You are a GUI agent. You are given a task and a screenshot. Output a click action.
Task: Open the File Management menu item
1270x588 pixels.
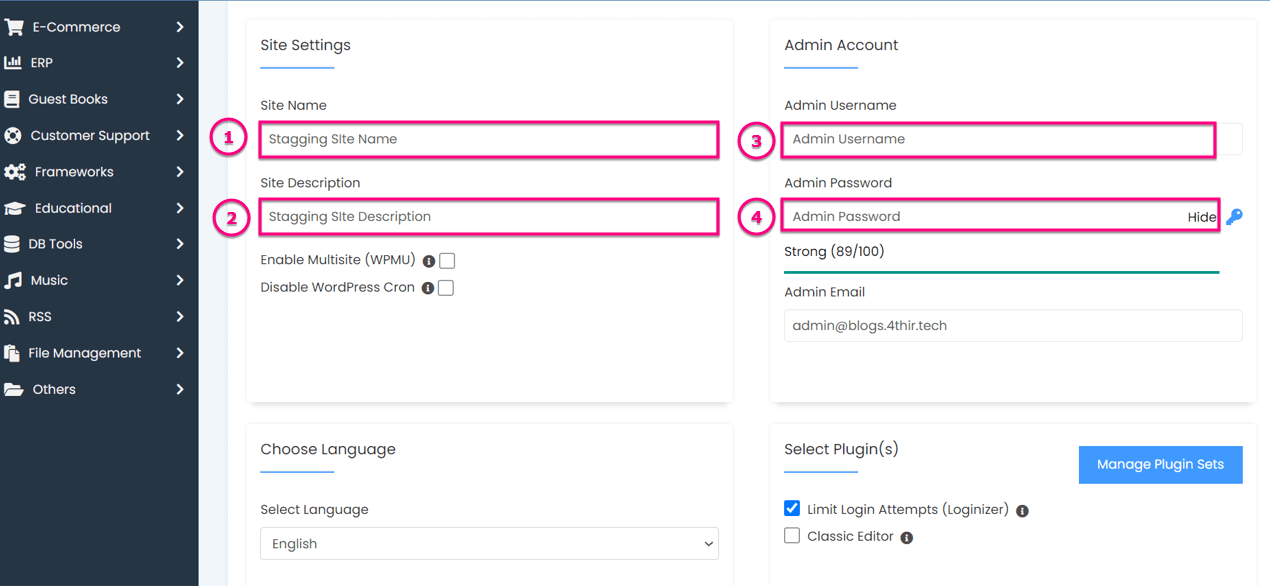(85, 353)
